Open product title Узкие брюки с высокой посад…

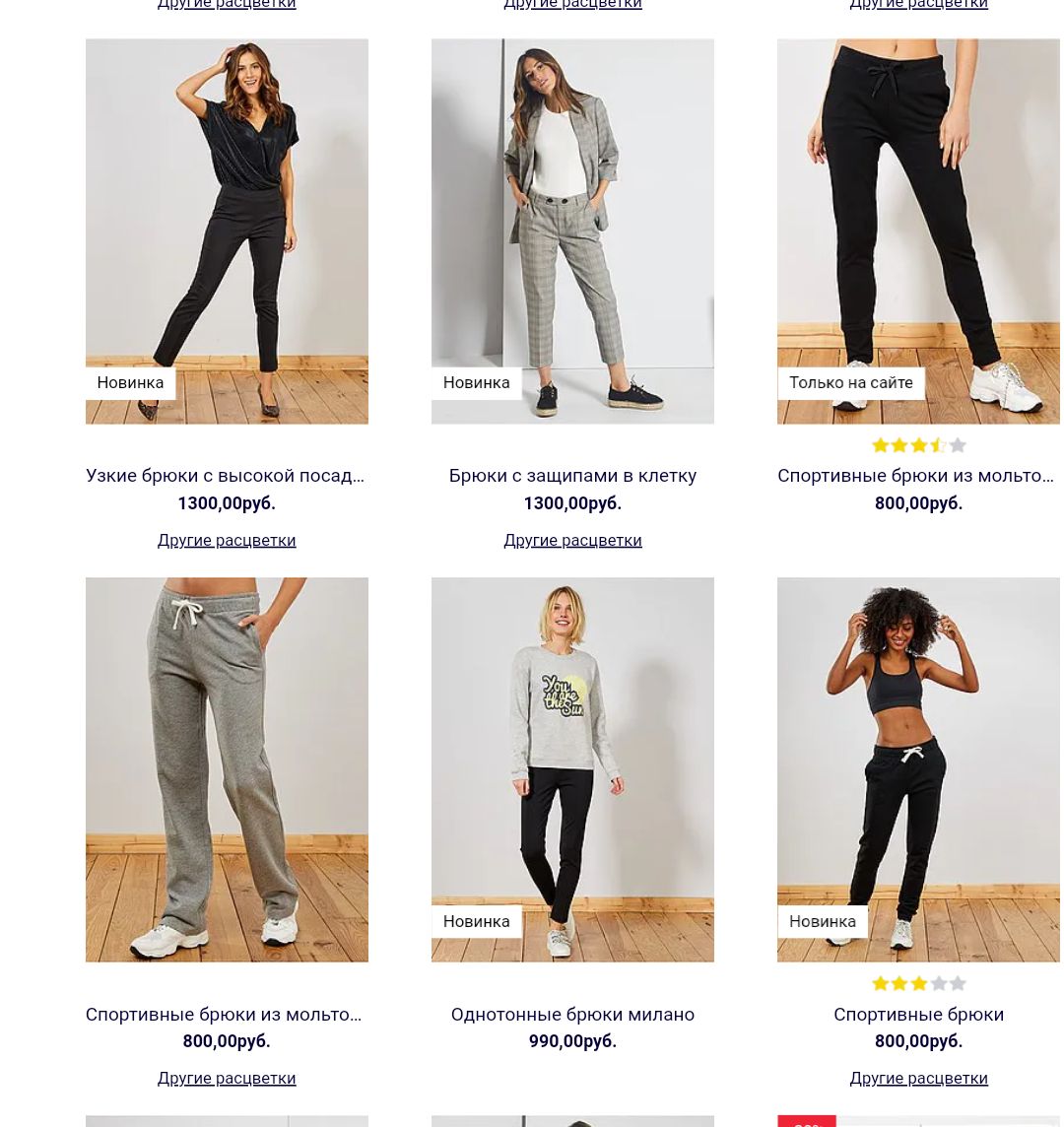(x=225, y=476)
